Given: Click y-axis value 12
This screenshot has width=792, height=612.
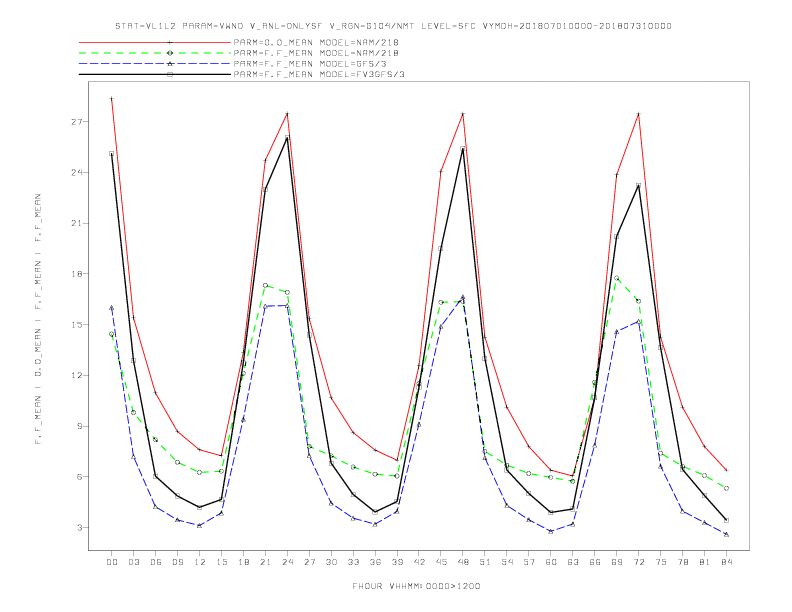Looking at the screenshot, I should 76,375.
